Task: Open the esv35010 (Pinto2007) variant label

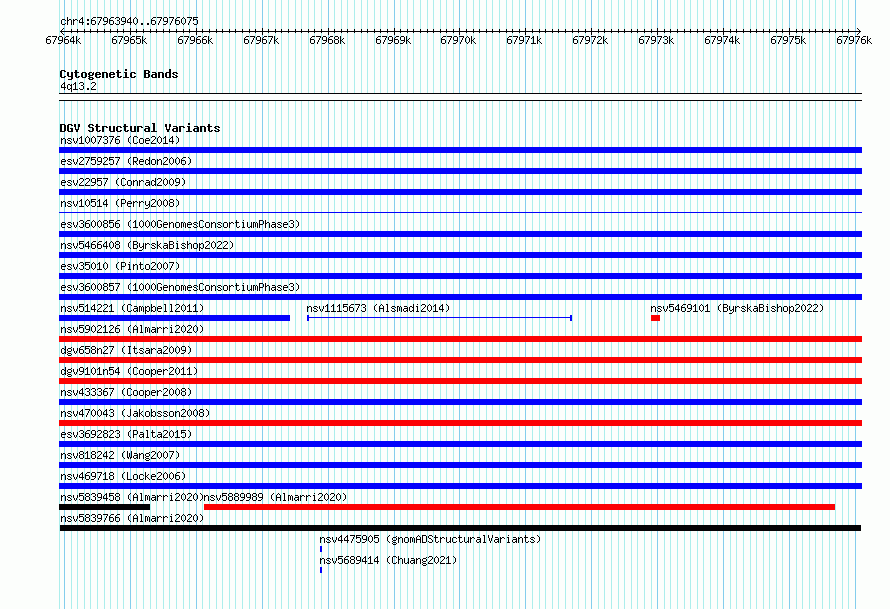Action: 120,266
